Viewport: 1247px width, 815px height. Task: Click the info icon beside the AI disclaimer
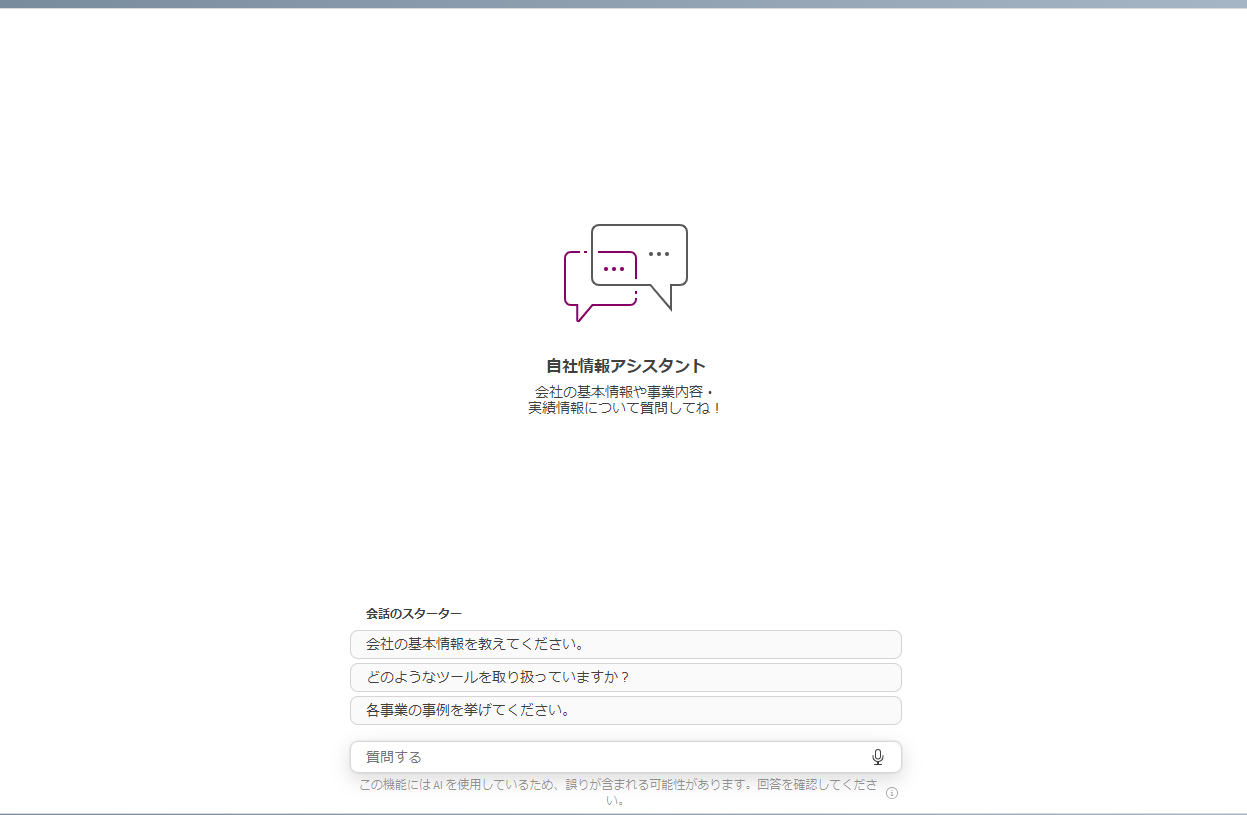(x=892, y=793)
